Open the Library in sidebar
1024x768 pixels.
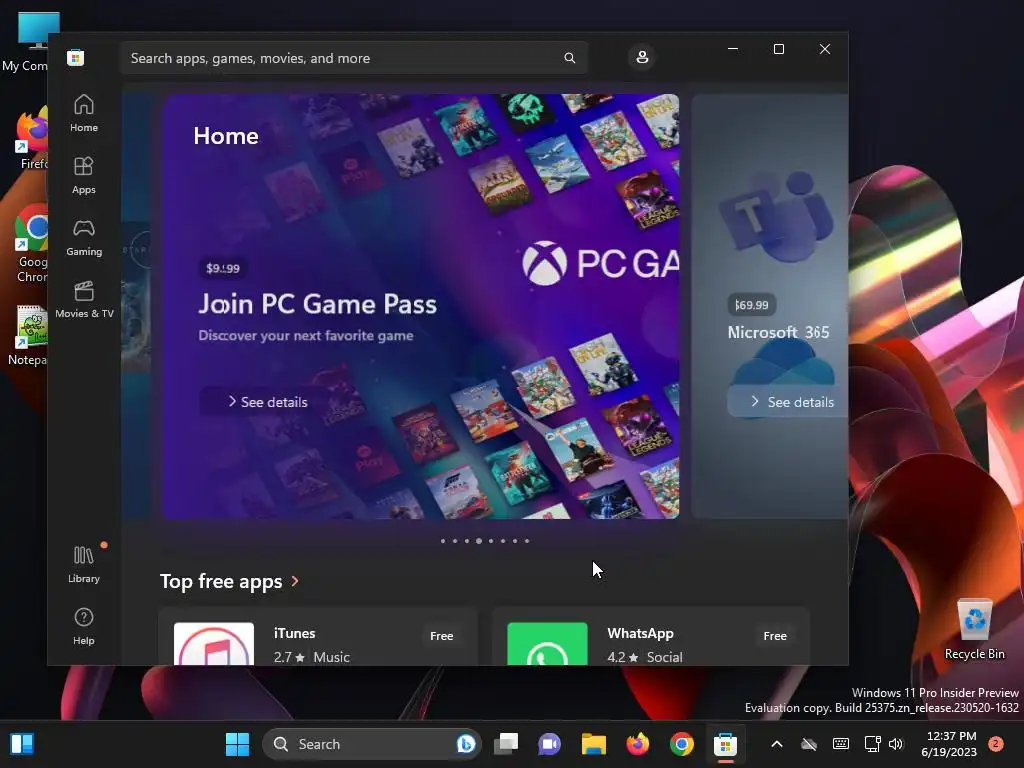pos(84,564)
